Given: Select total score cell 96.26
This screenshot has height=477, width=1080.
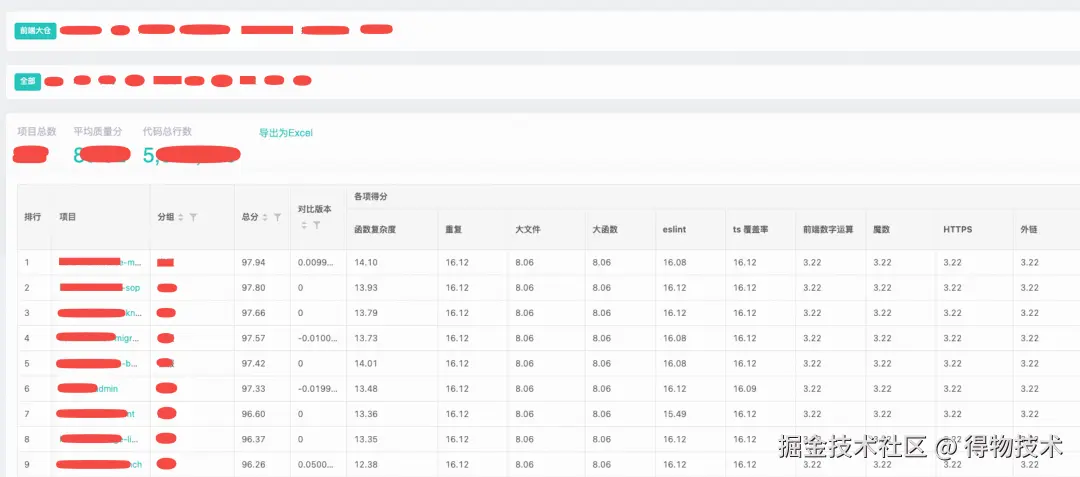Looking at the screenshot, I should point(253,465).
